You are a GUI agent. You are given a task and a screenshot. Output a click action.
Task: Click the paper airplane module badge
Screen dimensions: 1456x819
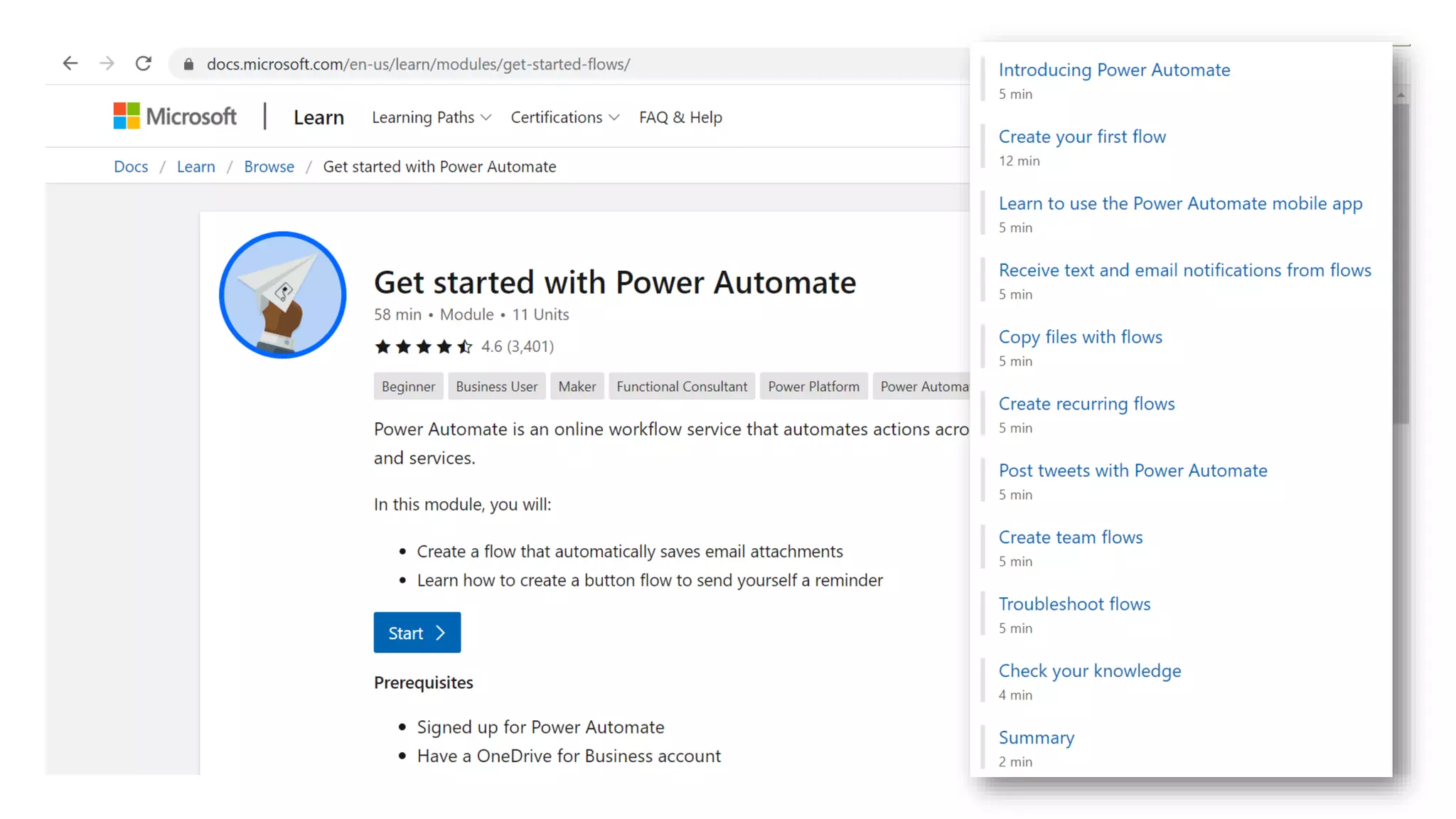pyautogui.click(x=283, y=295)
